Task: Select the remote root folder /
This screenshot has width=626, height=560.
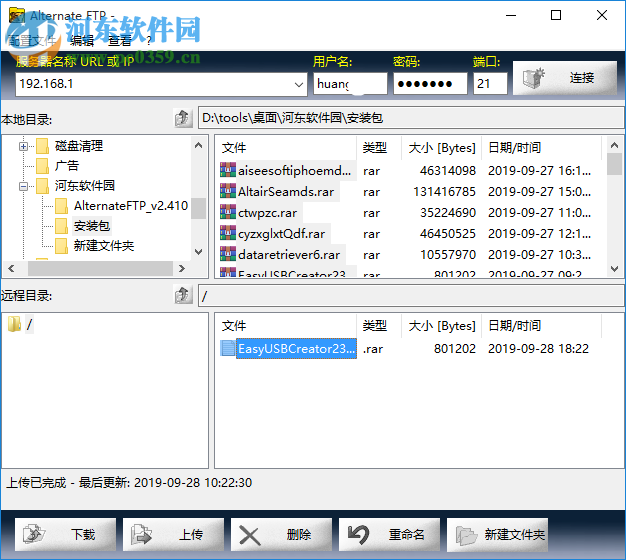Action: [x=29, y=324]
